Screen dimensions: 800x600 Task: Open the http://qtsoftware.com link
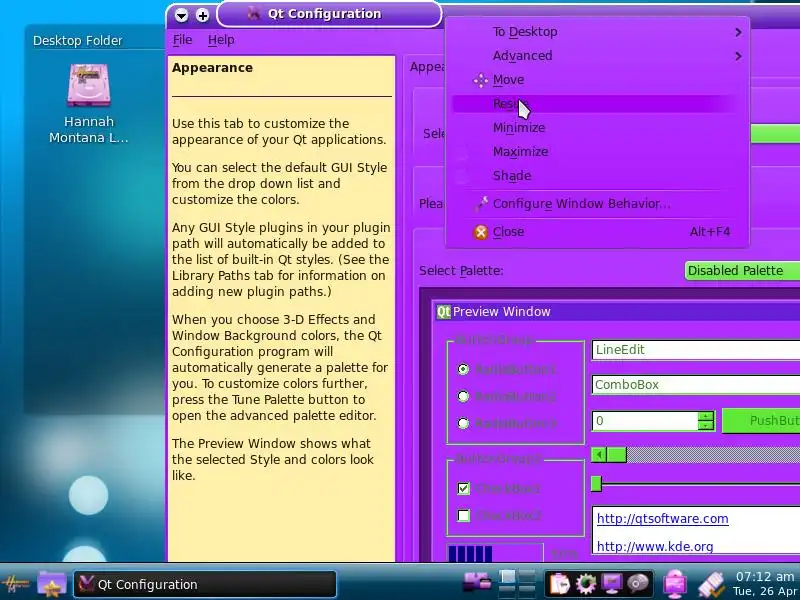click(662, 519)
